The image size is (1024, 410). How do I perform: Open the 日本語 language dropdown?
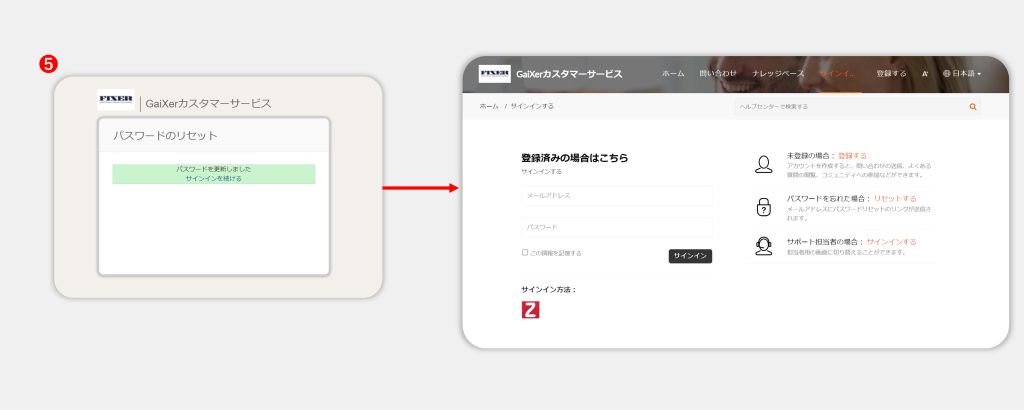point(962,74)
